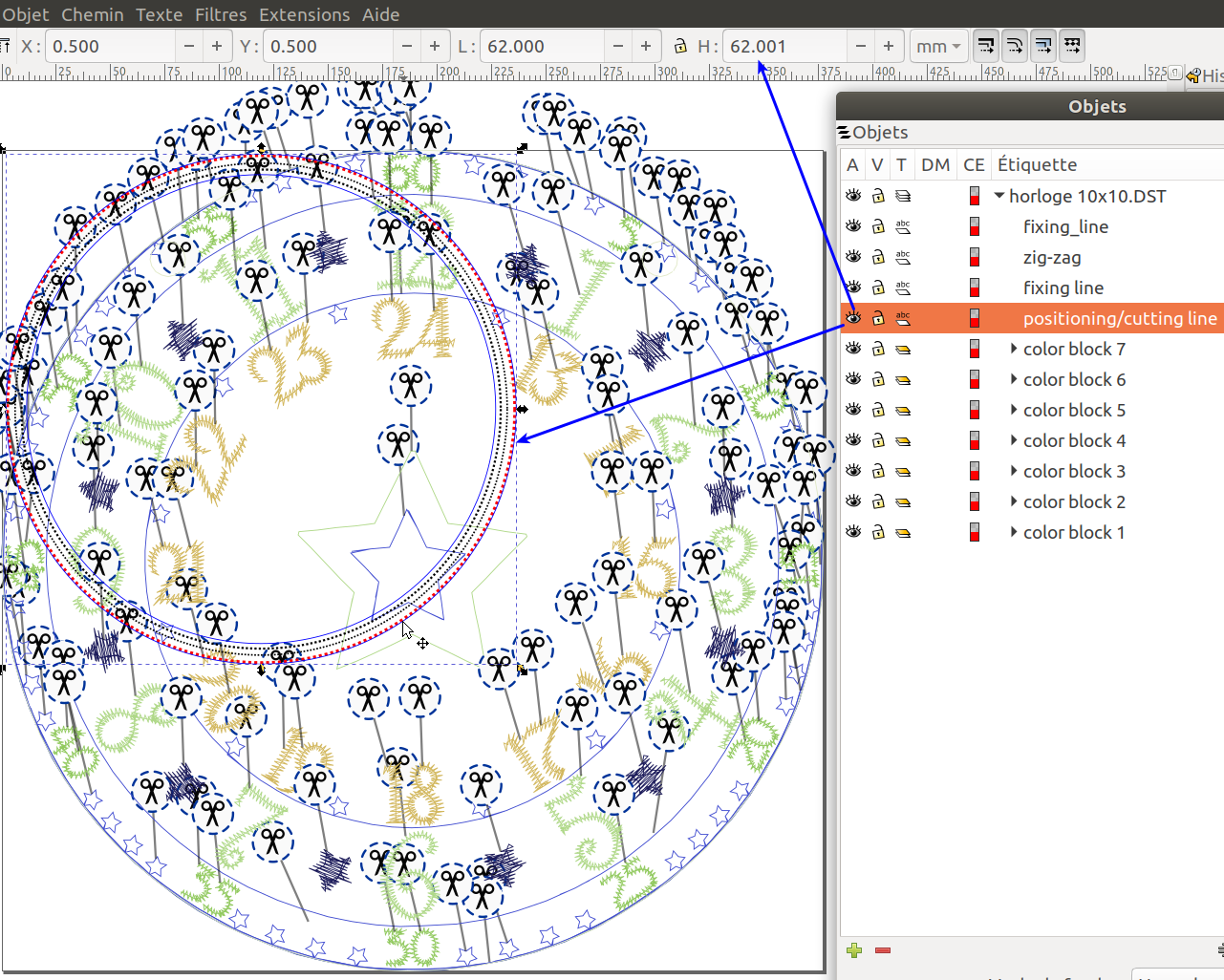Click the green plus add-layer icon
1224x980 pixels.
tap(854, 950)
